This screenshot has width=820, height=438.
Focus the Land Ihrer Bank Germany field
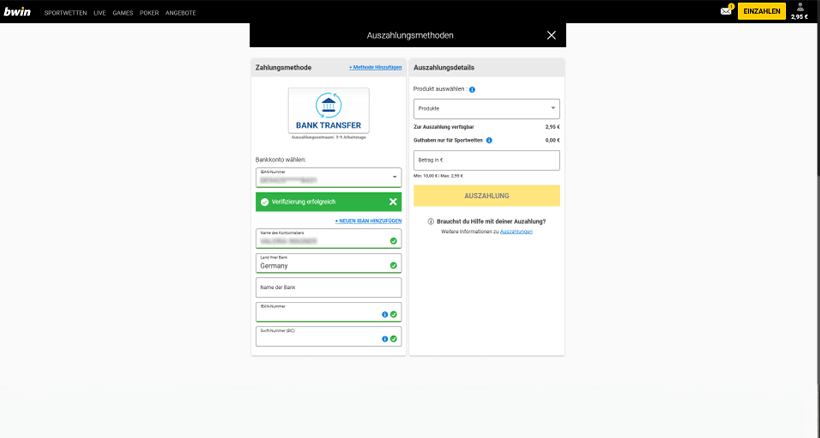pos(328,263)
